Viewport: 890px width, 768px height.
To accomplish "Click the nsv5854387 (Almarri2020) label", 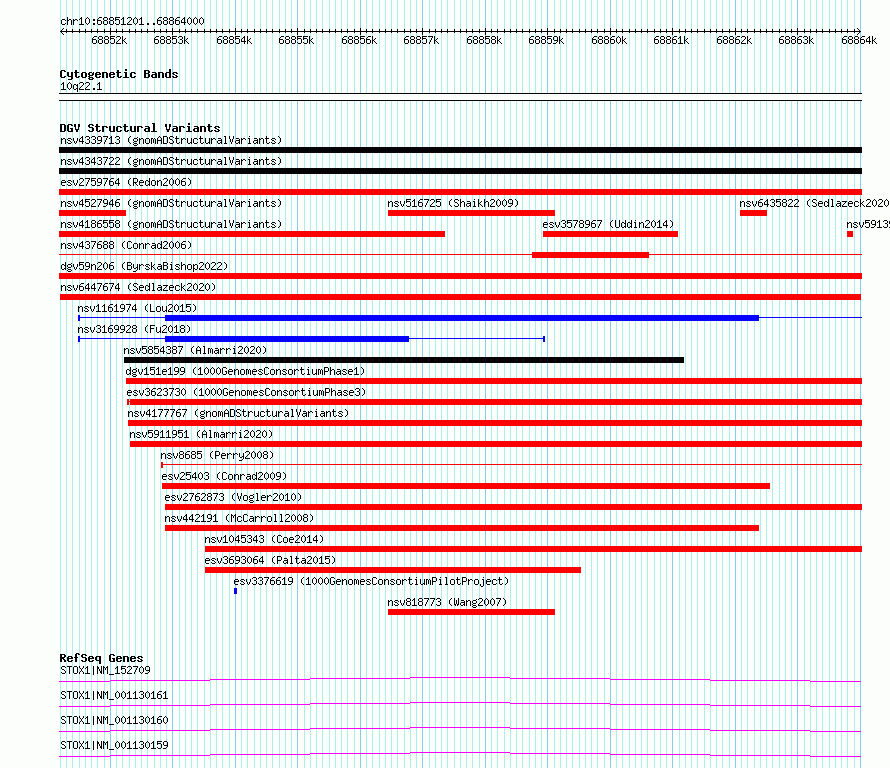I will [x=195, y=350].
